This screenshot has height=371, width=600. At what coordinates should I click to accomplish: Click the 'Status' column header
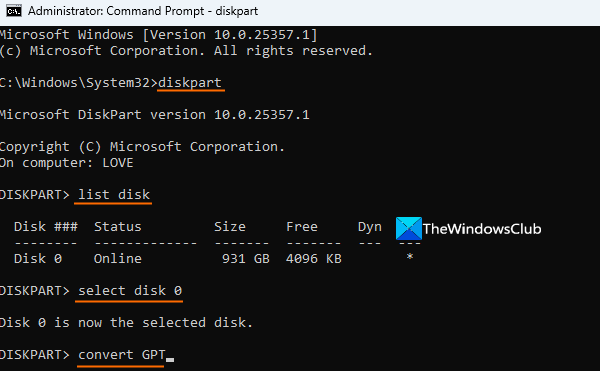point(117,226)
